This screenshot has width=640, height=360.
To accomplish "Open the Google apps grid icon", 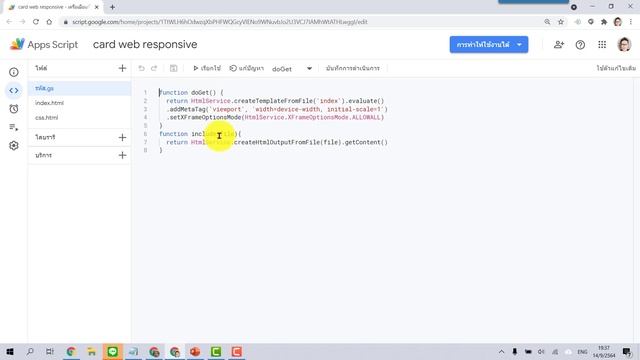I will [602, 44].
